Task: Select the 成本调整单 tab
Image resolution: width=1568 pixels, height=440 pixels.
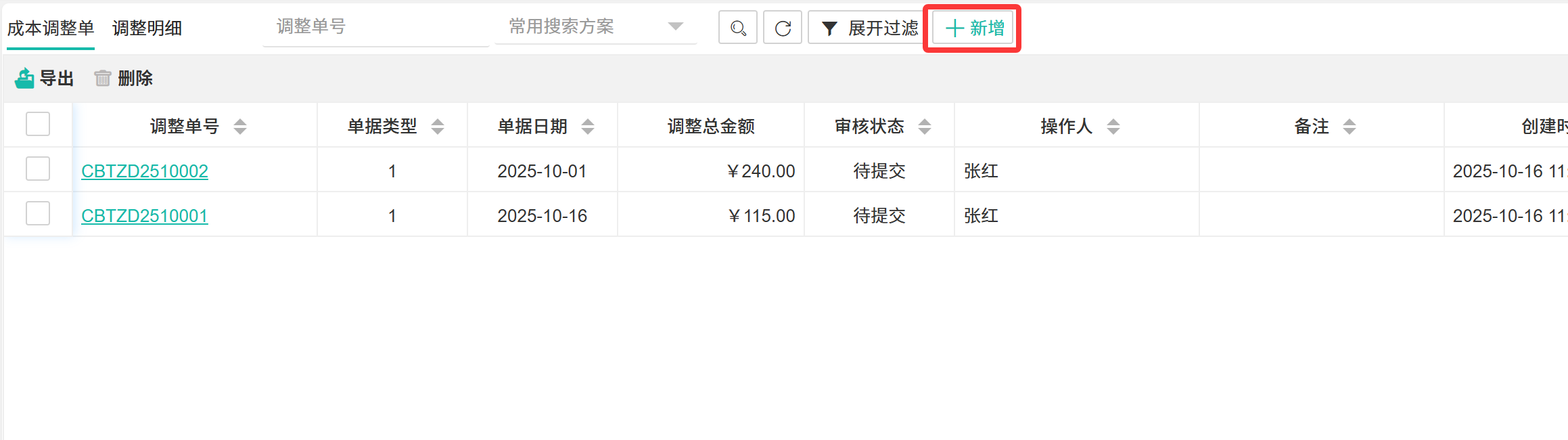Action: [x=51, y=28]
